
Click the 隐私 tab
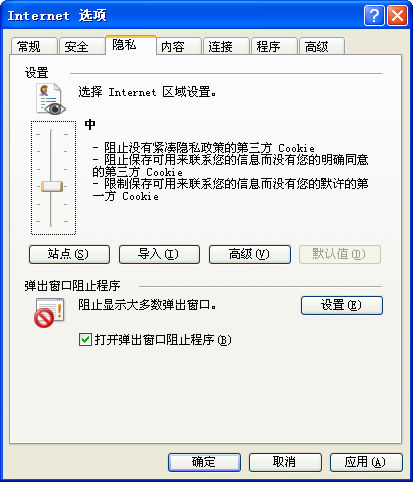tap(131, 45)
